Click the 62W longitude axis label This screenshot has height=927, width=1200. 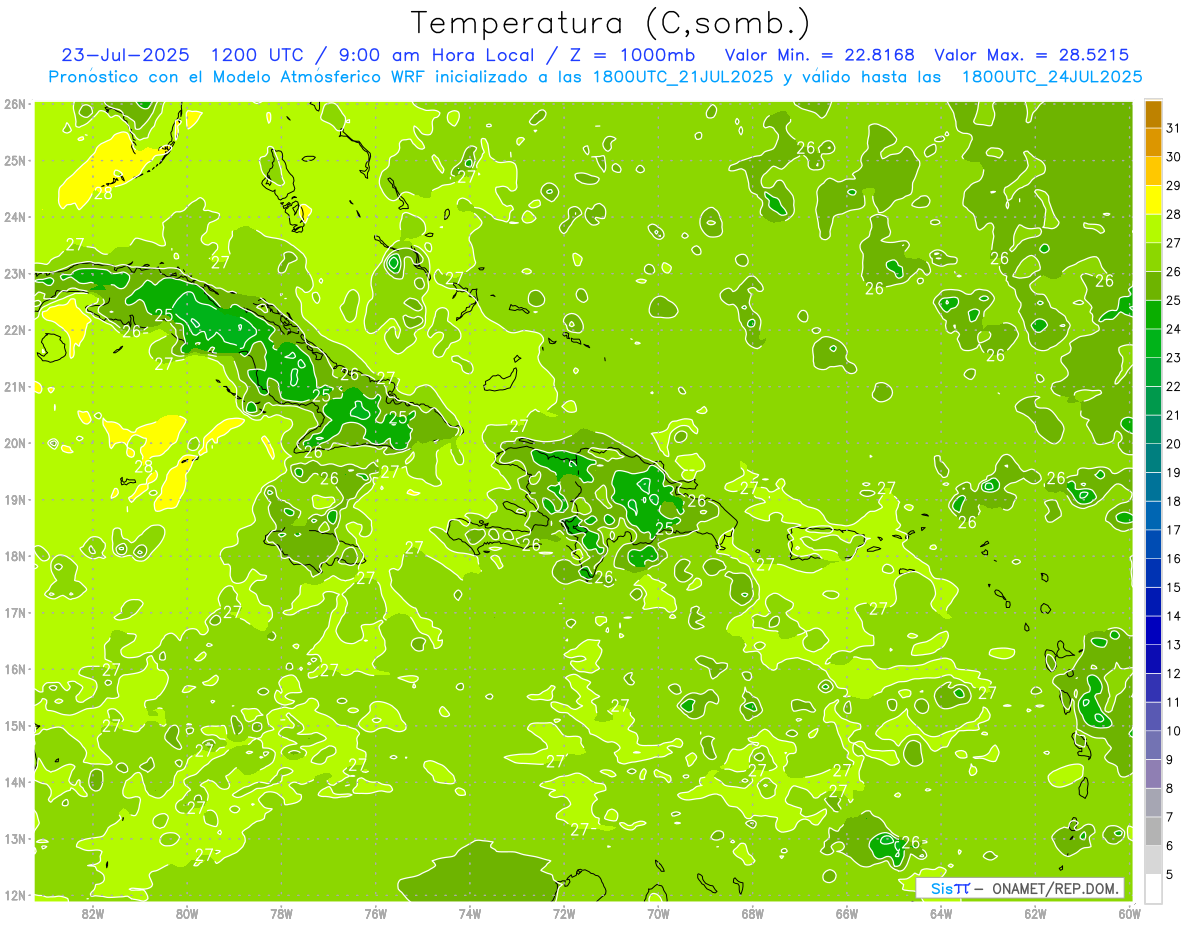pos(1035,913)
